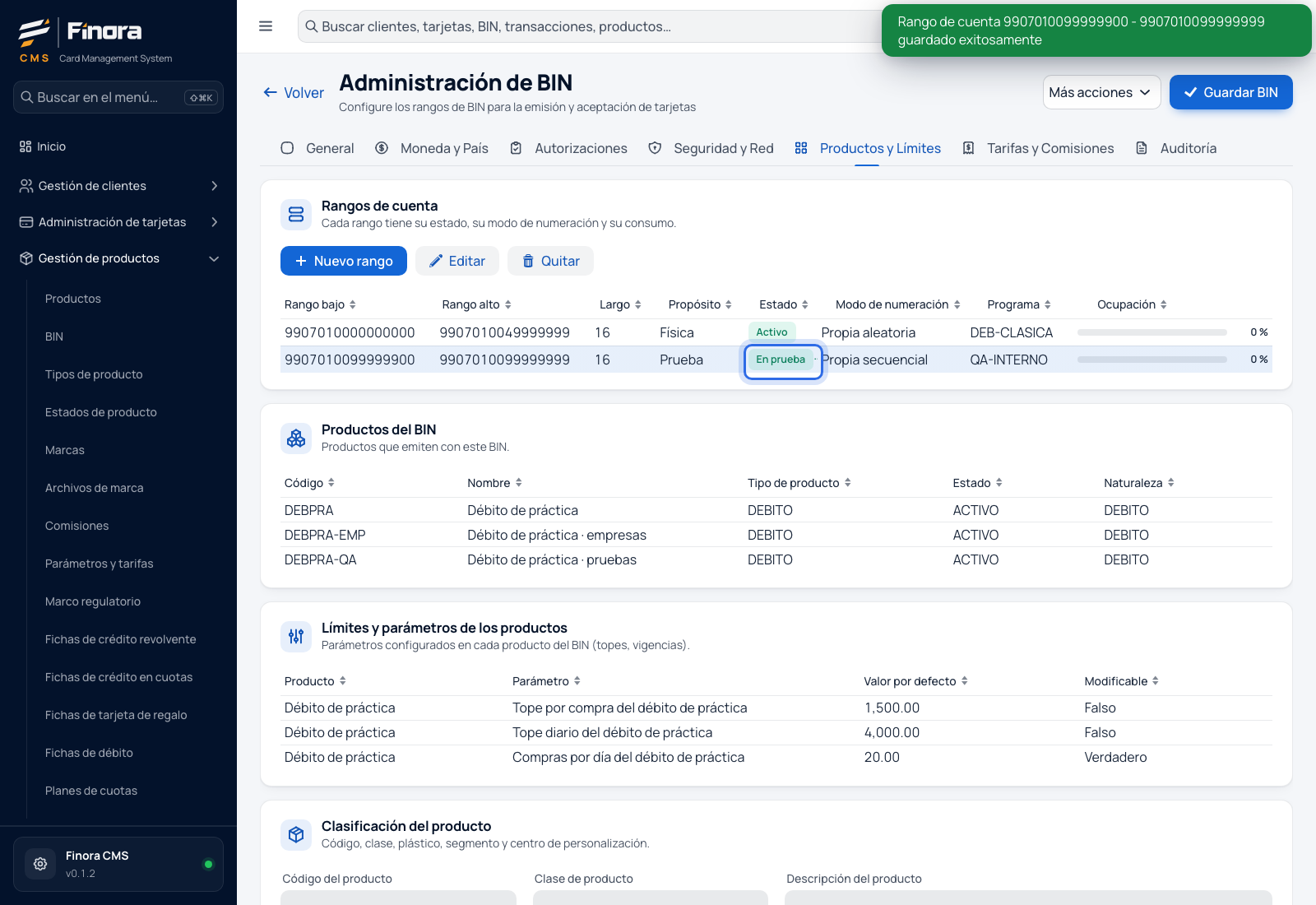Open Tipos de producto in sidebar
The width and height of the screenshot is (1316, 905).
click(x=94, y=374)
